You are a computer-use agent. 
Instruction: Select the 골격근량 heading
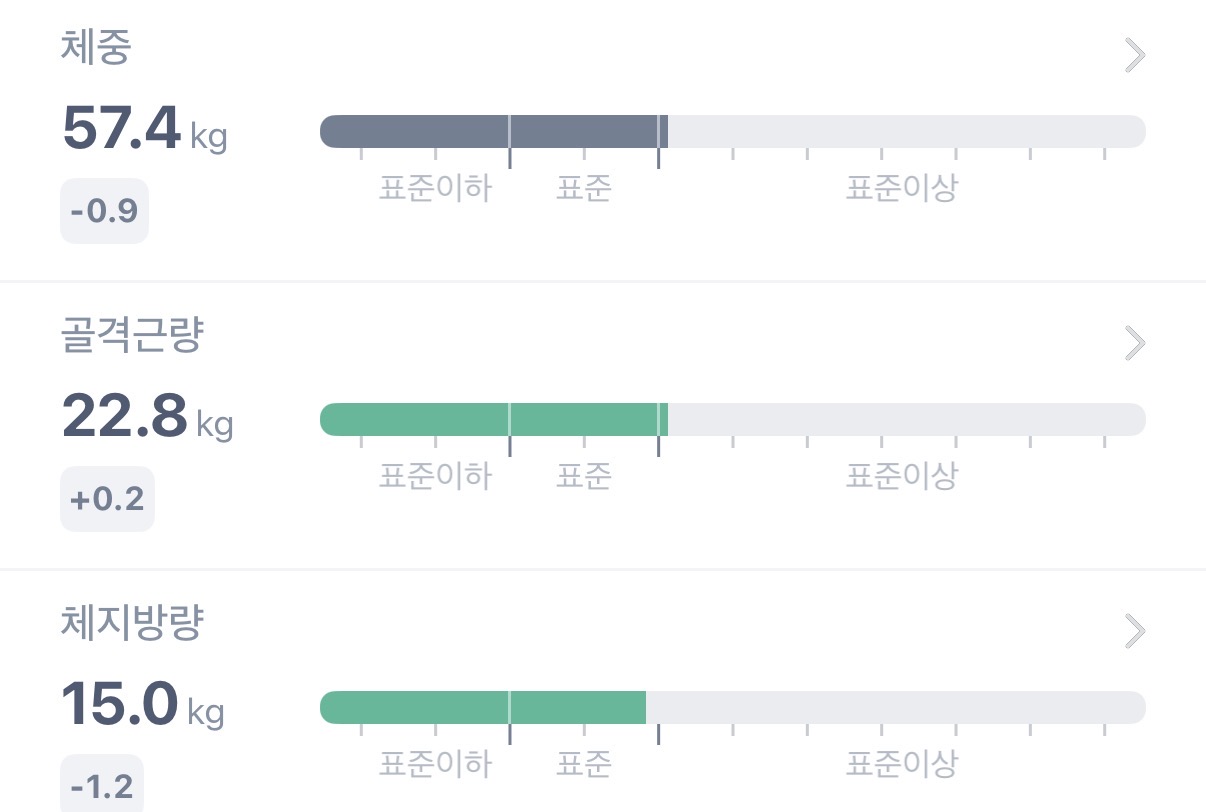(132, 336)
